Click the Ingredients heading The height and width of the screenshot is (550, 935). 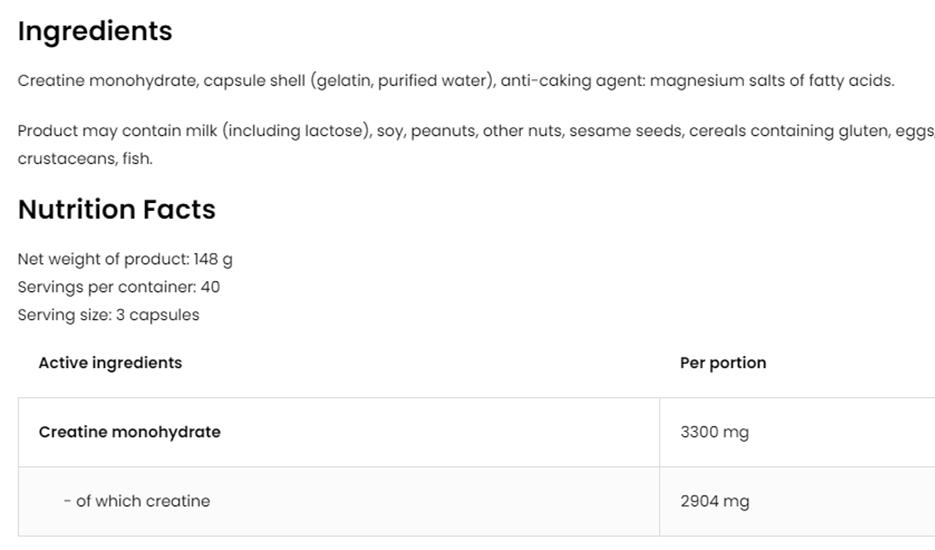[95, 31]
